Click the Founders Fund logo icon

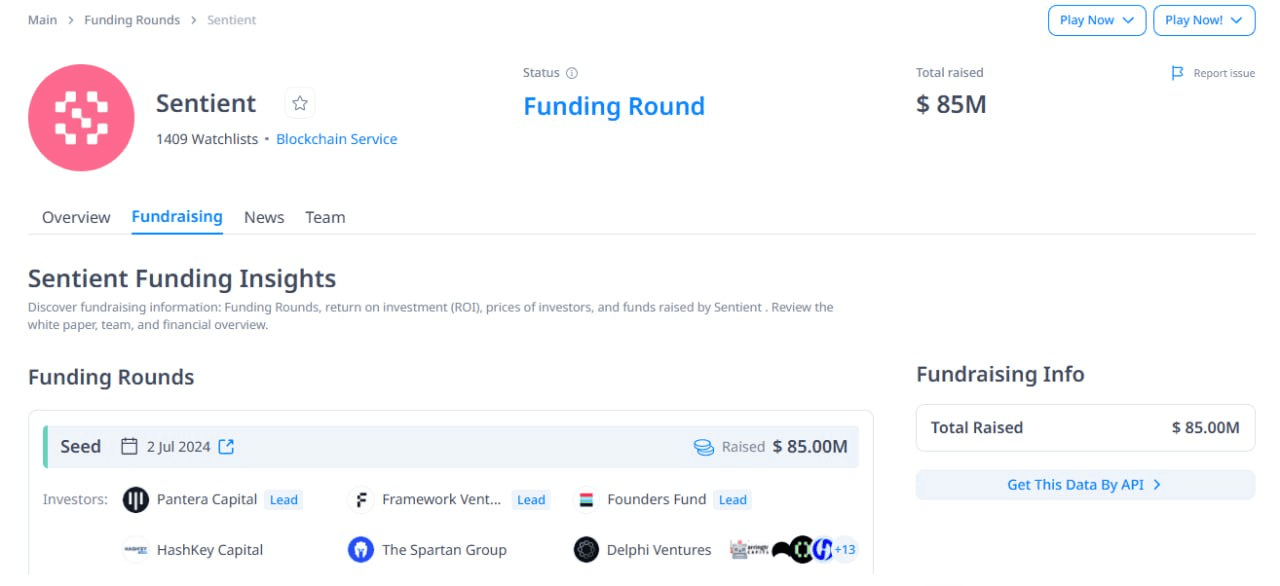[x=587, y=500]
